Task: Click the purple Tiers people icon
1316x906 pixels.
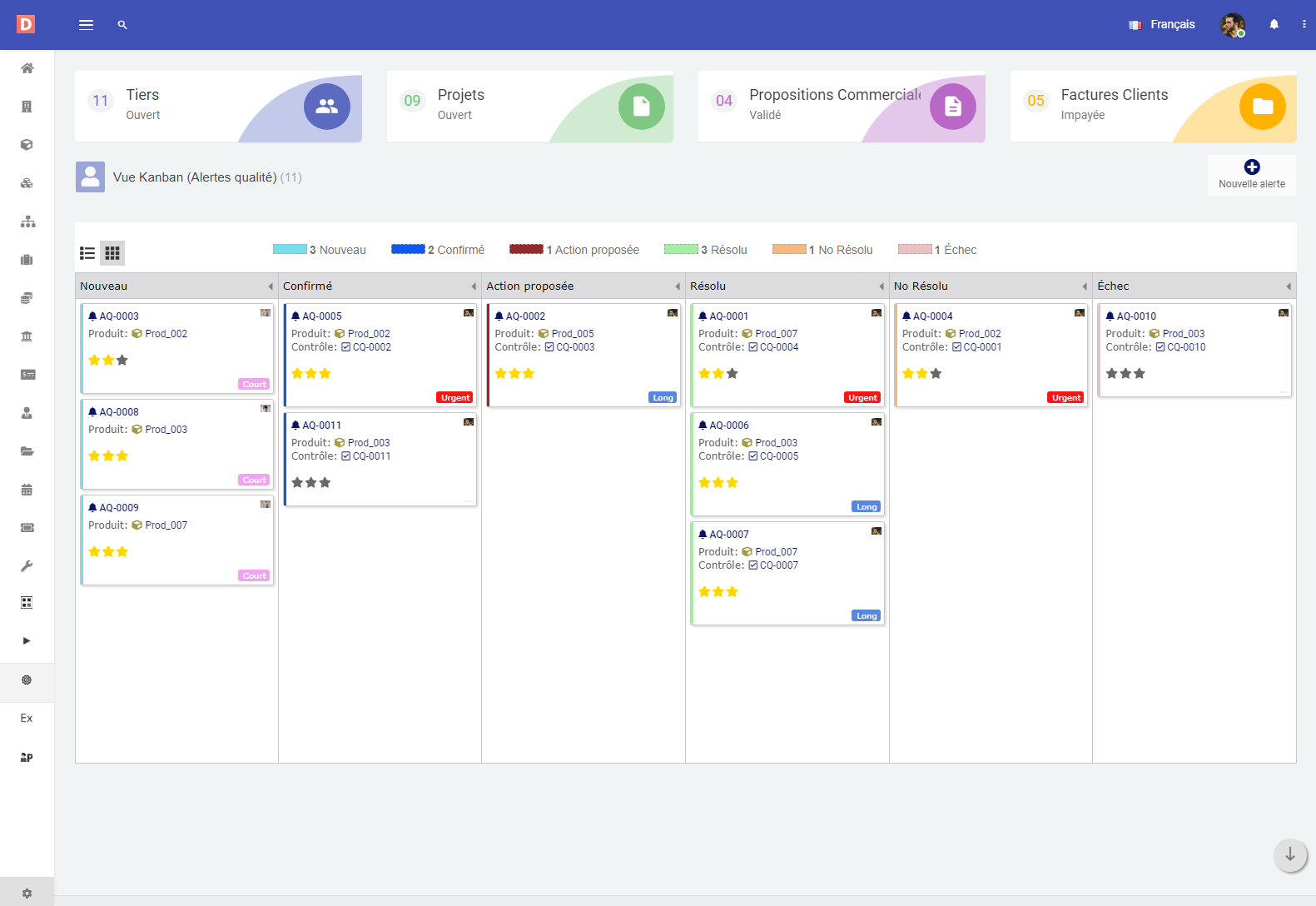Action: click(x=327, y=107)
